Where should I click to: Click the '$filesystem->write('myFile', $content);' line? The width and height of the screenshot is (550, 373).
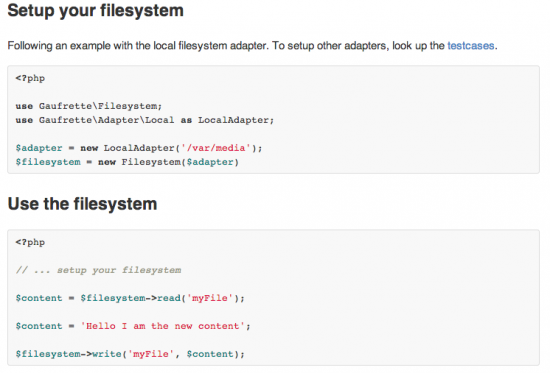pos(130,354)
